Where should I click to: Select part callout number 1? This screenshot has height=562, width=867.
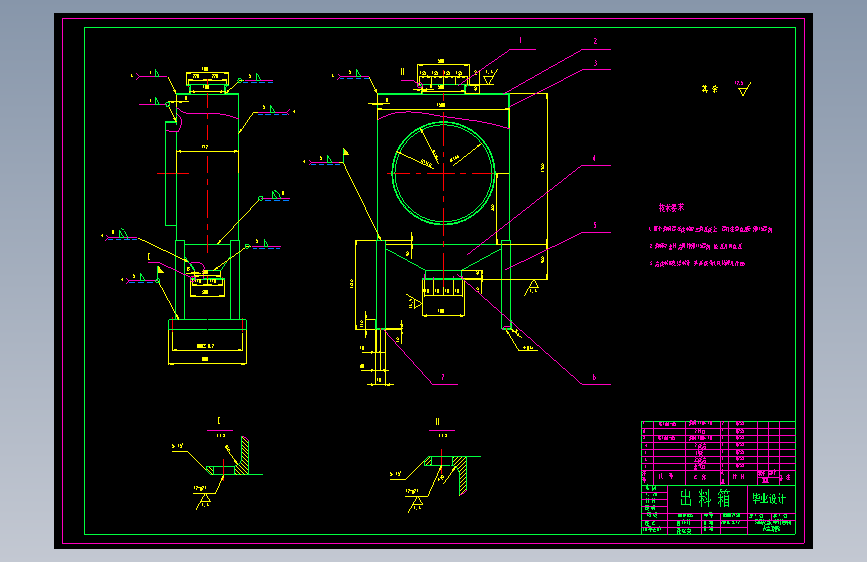[x=520, y=40]
